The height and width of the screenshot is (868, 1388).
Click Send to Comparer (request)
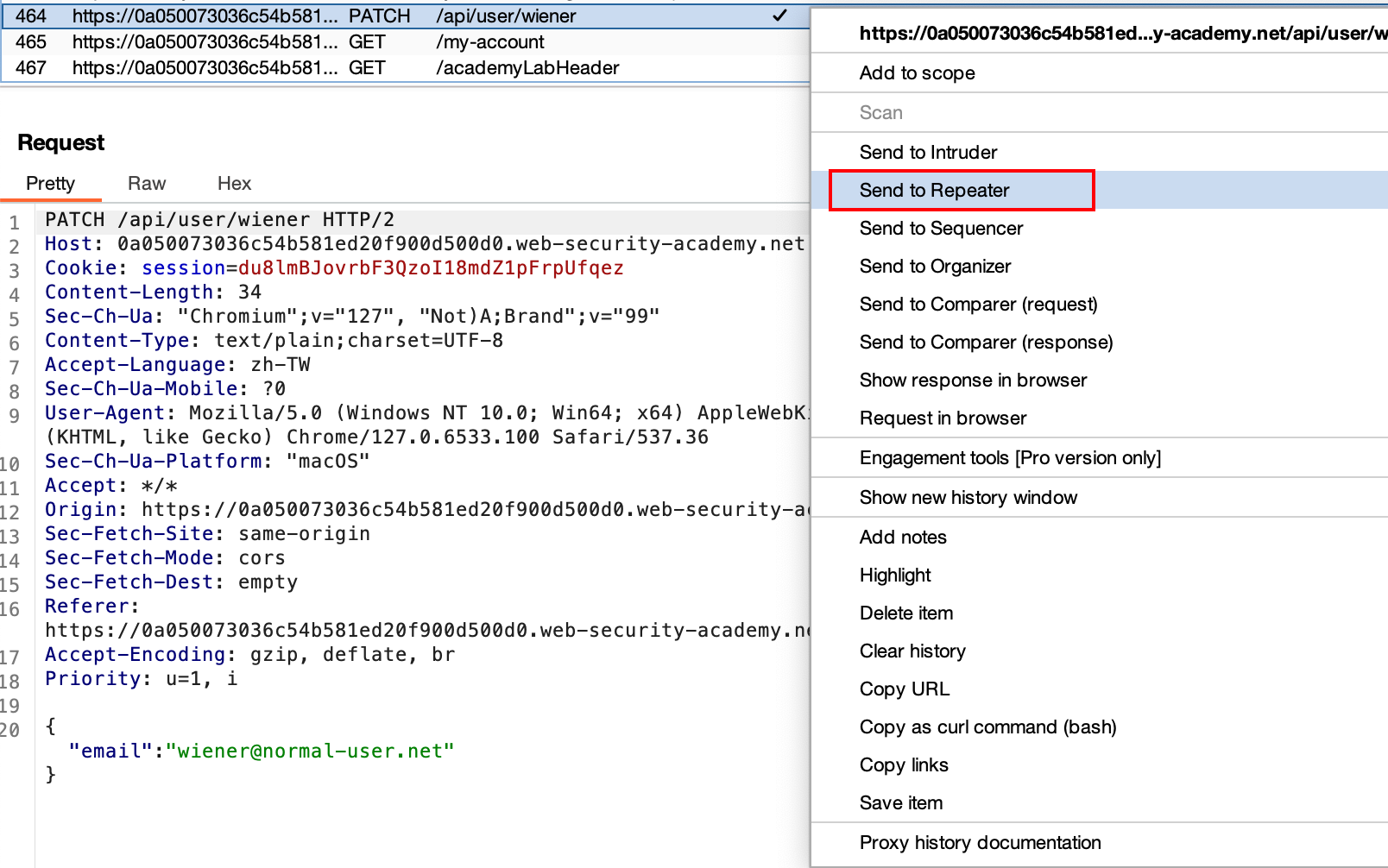pos(1100,304)
